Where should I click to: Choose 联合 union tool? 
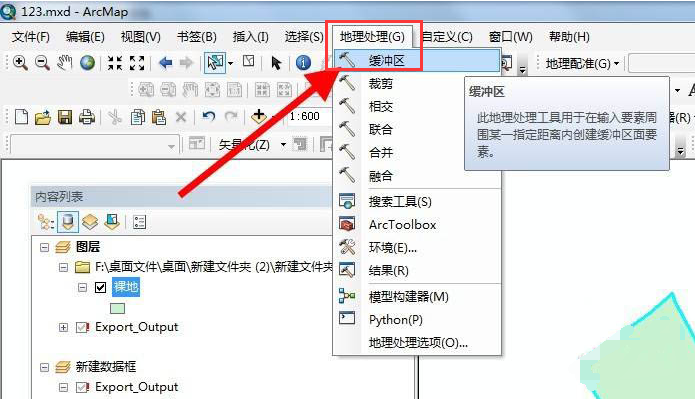417,129
